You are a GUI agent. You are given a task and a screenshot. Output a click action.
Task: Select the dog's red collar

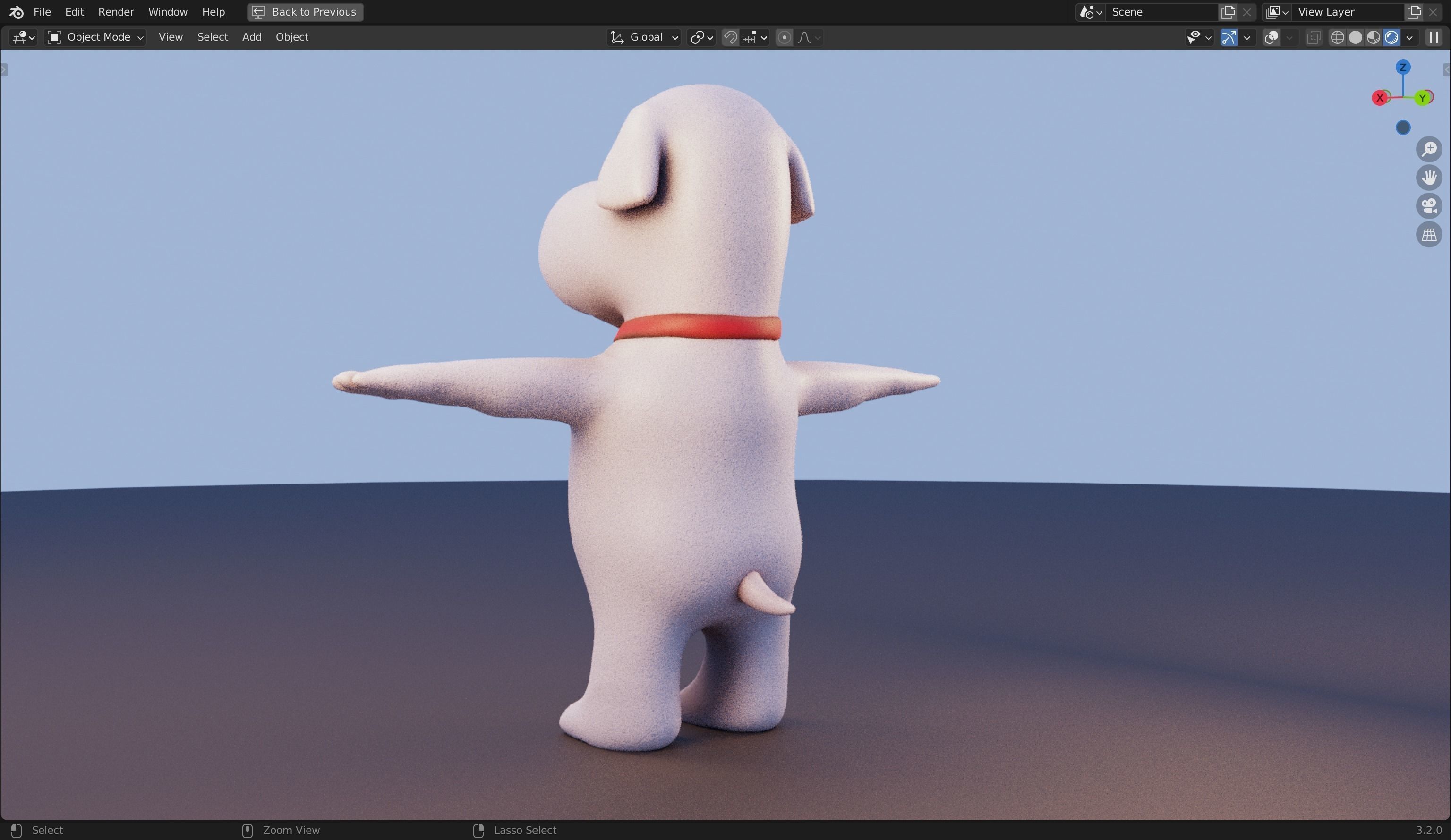[x=699, y=327]
